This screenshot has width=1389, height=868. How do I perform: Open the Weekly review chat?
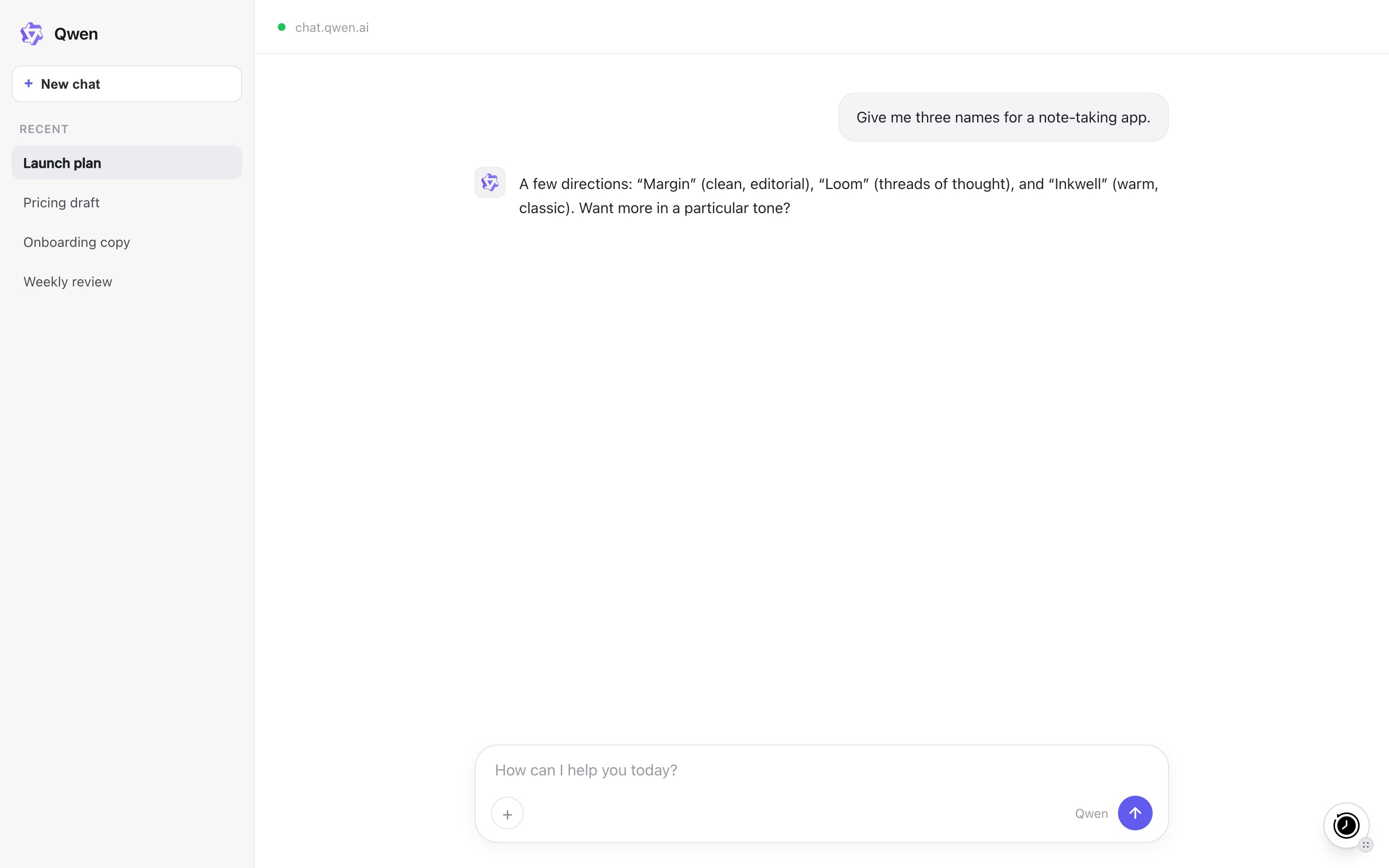127,281
